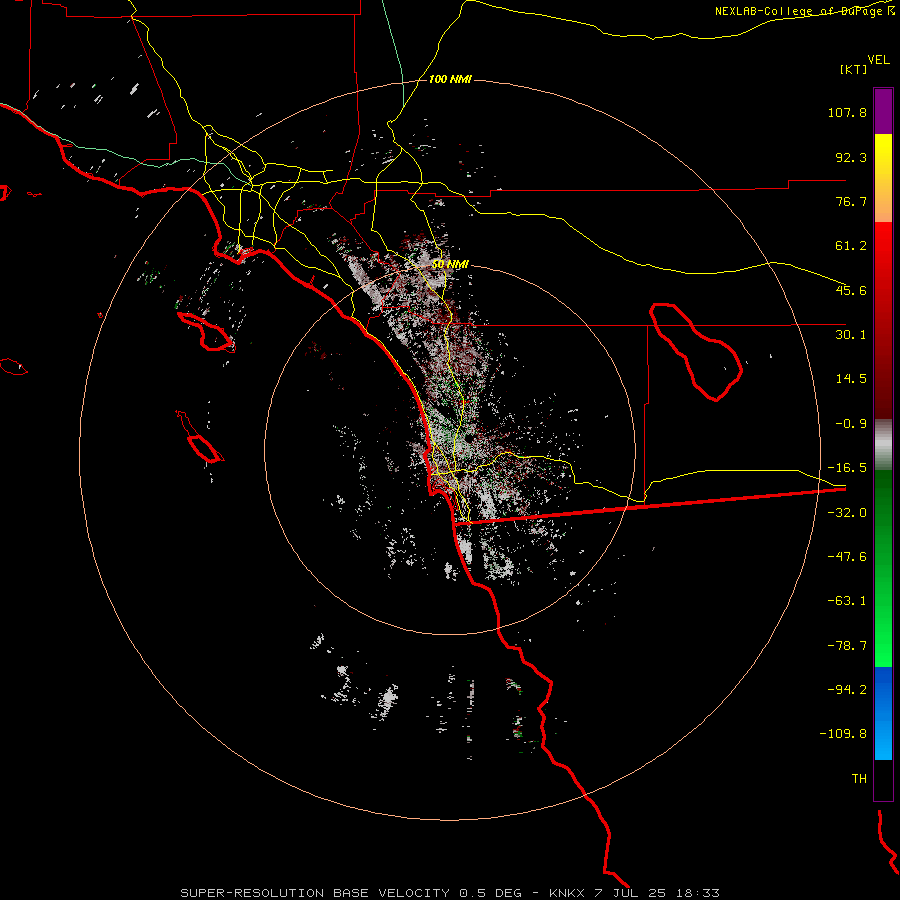The width and height of the screenshot is (900, 900).
Task: Click the -78.7 velocity scale value
Action: (x=847, y=646)
